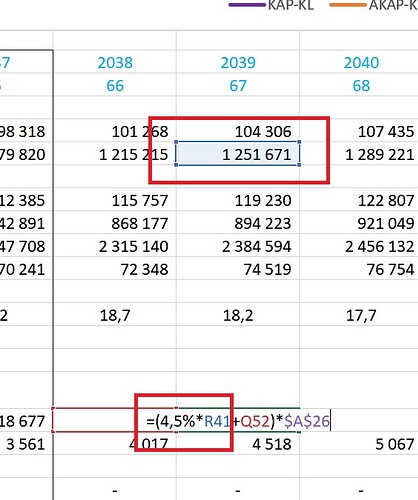
Task: Select the cell with value 101 268
Action: [x=115, y=131]
